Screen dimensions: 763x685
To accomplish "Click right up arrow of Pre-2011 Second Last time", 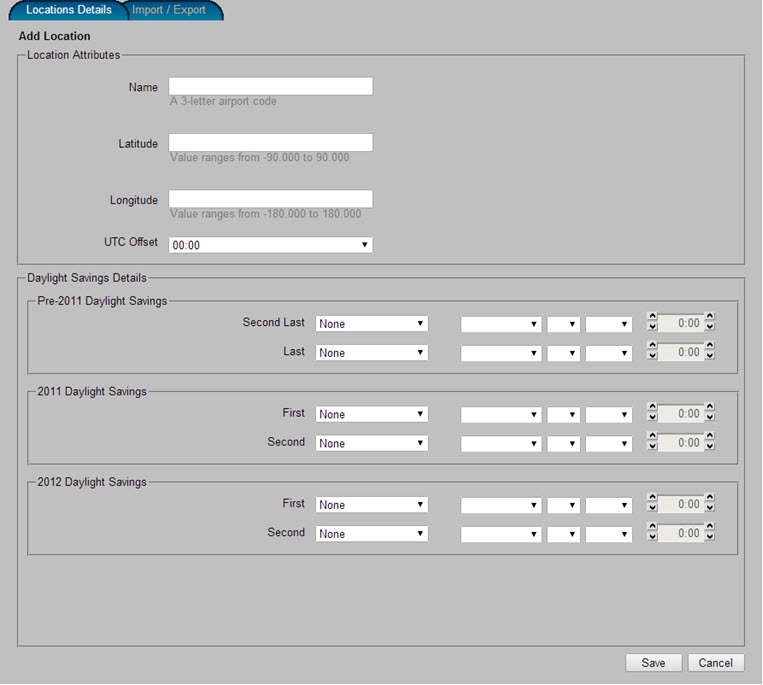I will point(710,316).
